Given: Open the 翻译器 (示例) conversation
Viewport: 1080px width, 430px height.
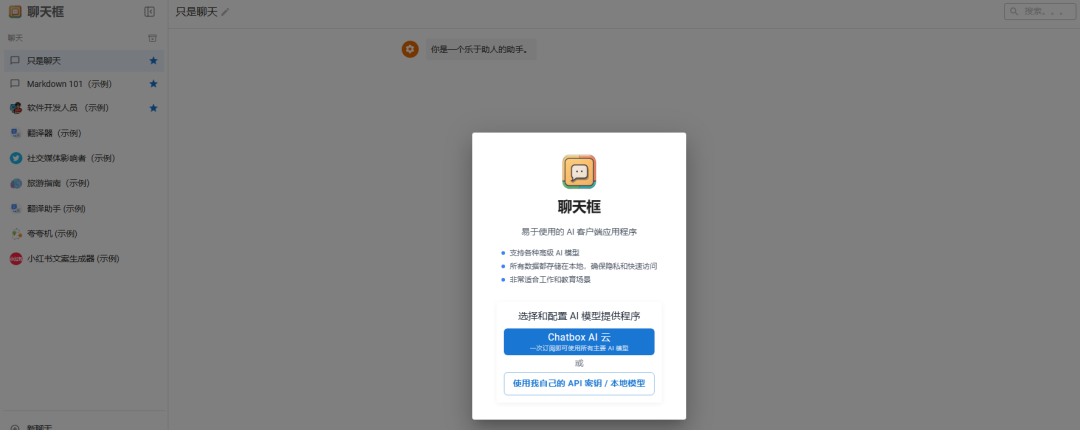Looking at the screenshot, I should (x=84, y=133).
